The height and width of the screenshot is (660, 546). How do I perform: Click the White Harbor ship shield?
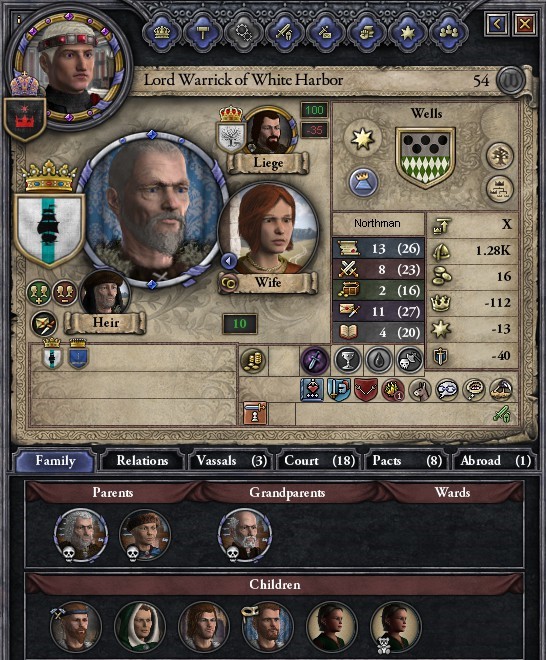coord(49,230)
